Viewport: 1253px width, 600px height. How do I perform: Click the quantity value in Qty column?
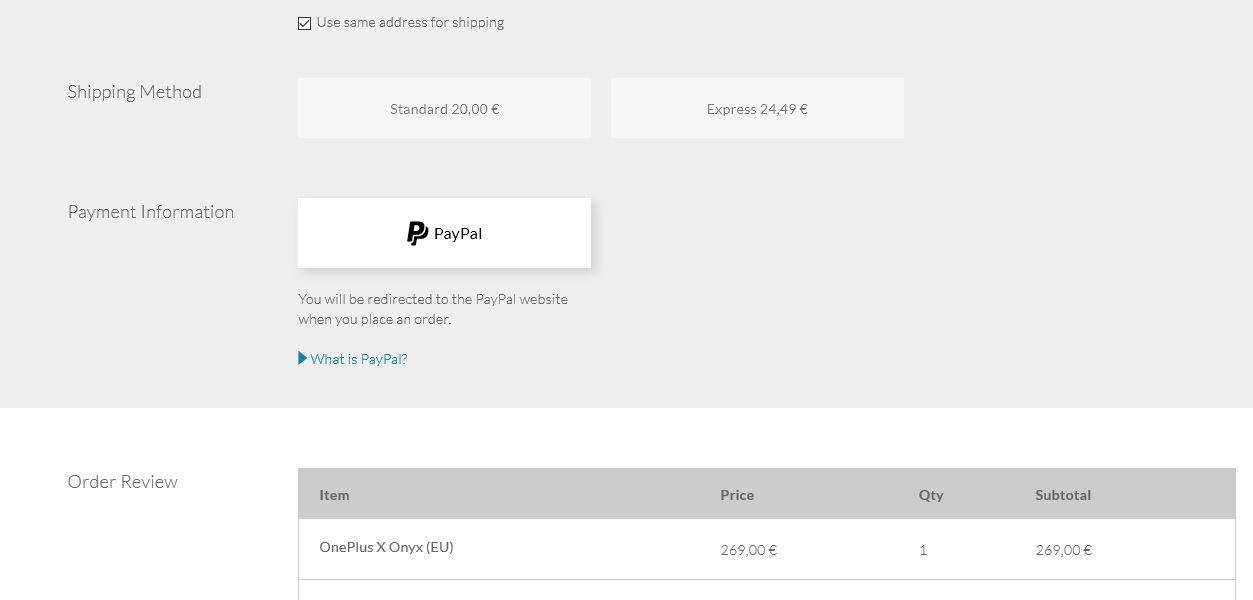coord(923,550)
